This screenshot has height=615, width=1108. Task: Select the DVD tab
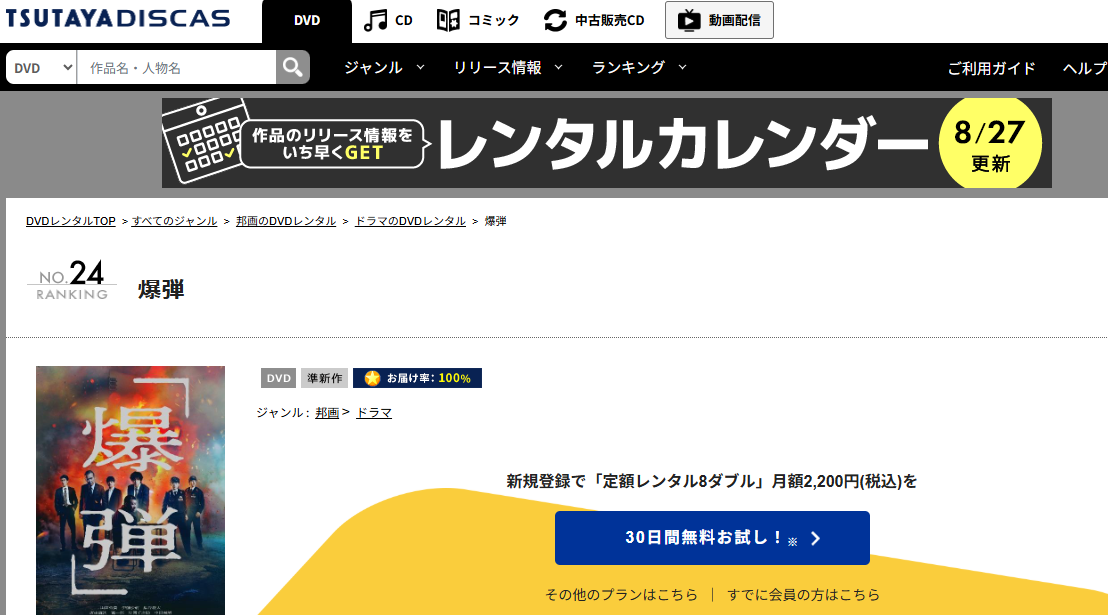[x=307, y=20]
